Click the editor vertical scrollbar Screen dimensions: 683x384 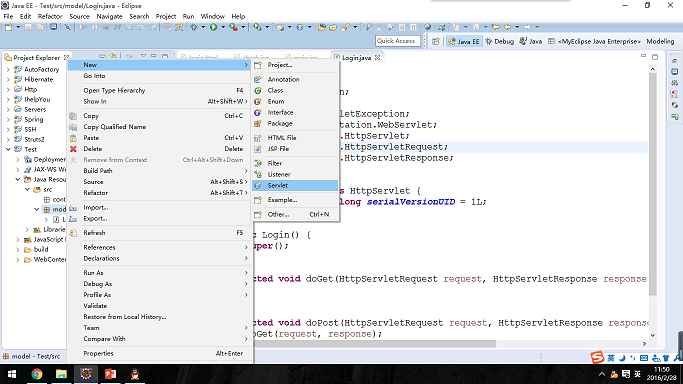[653, 183]
